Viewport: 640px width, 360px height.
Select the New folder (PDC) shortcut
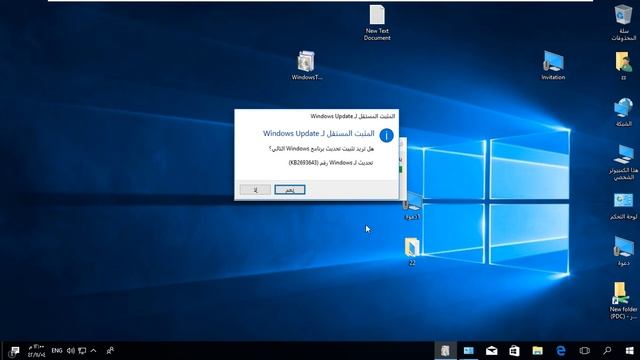coord(623,300)
